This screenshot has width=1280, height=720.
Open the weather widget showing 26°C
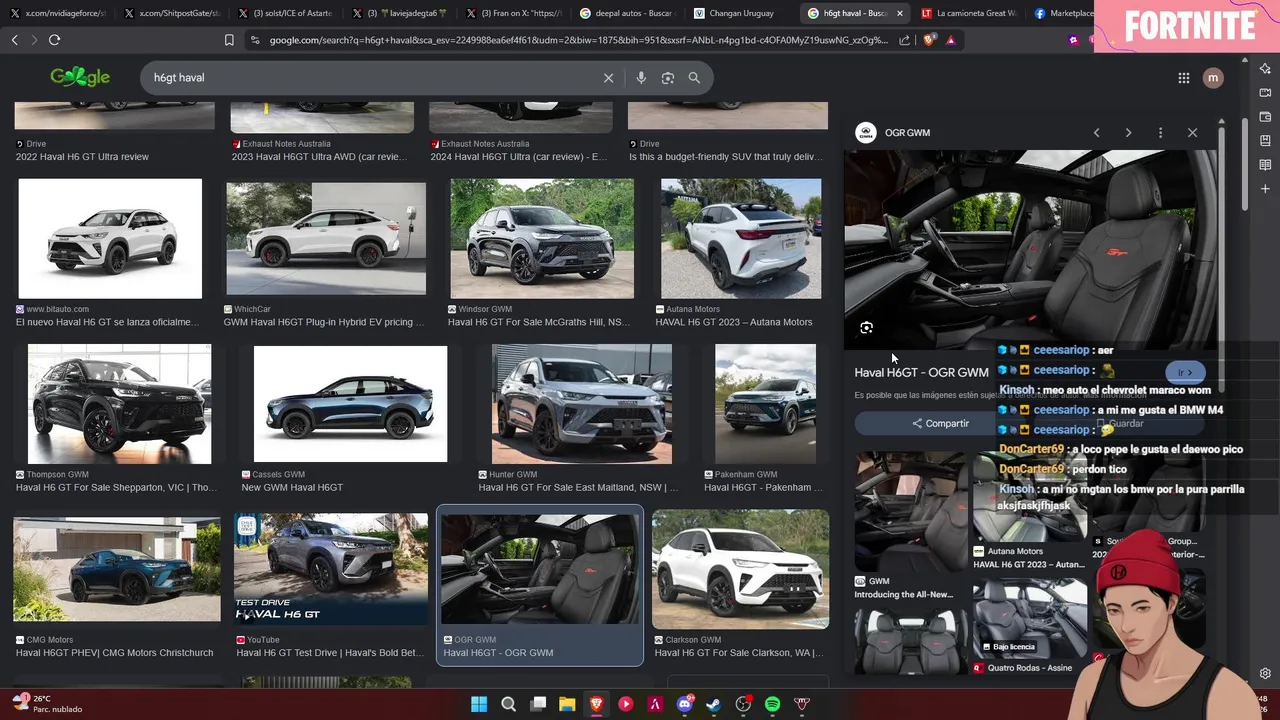click(48, 704)
